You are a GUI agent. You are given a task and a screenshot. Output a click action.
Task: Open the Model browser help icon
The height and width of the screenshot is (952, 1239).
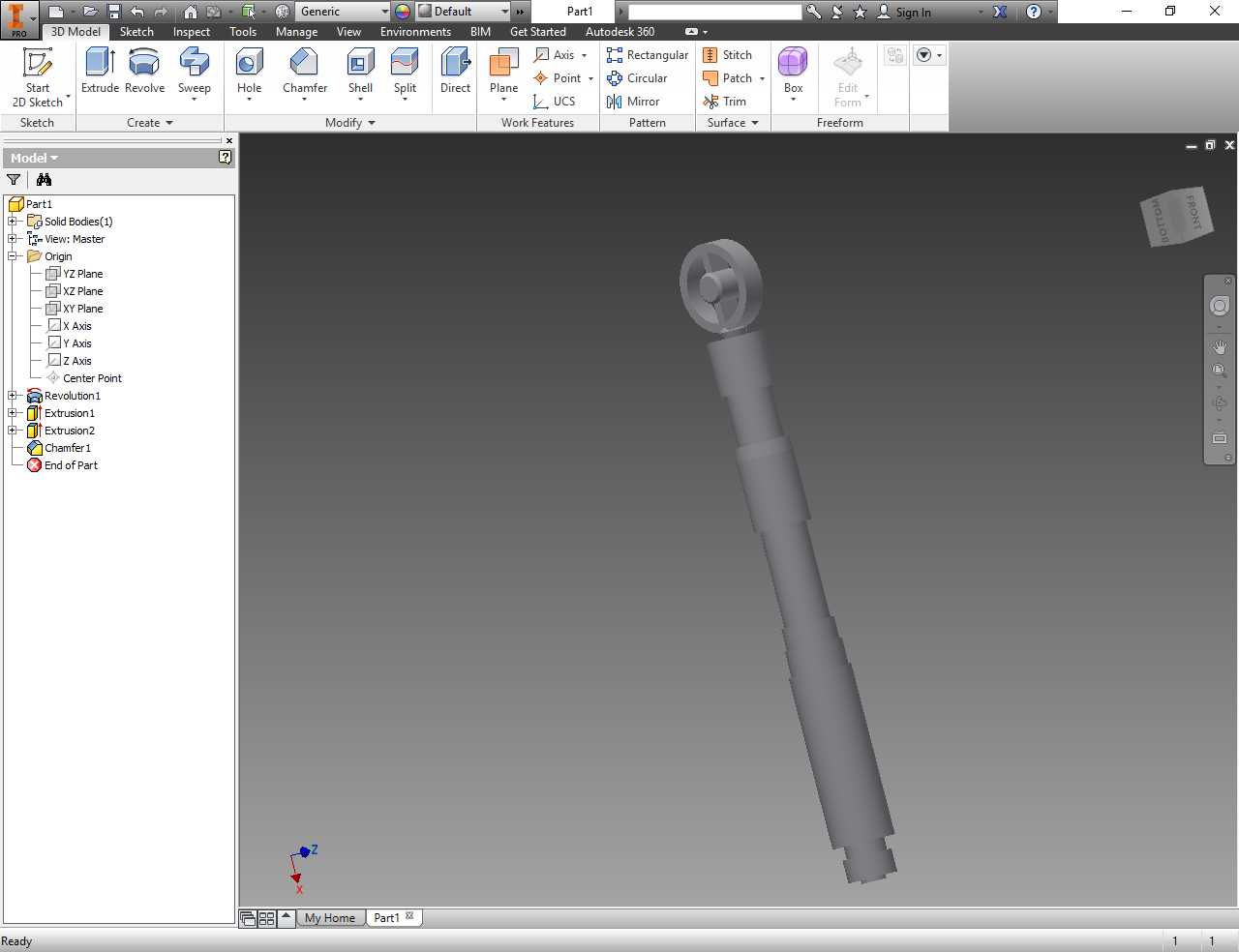point(226,157)
